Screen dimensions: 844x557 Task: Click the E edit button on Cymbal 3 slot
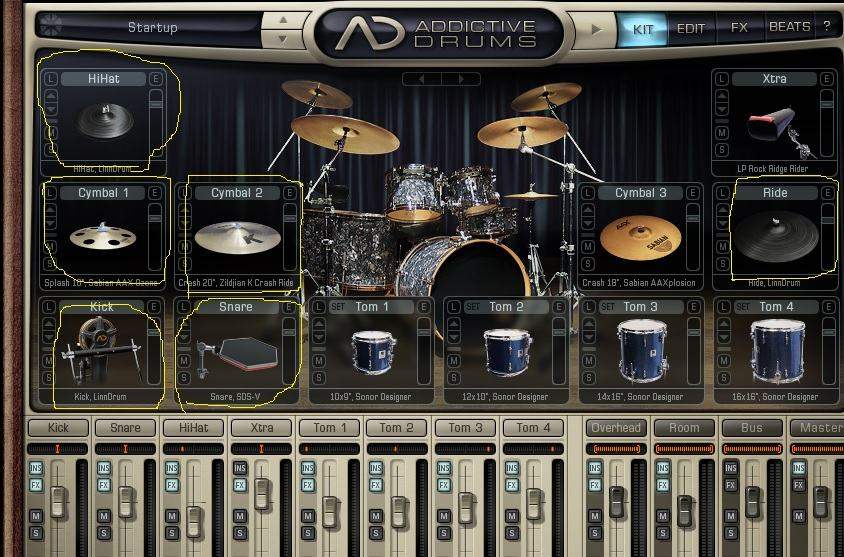(693, 193)
